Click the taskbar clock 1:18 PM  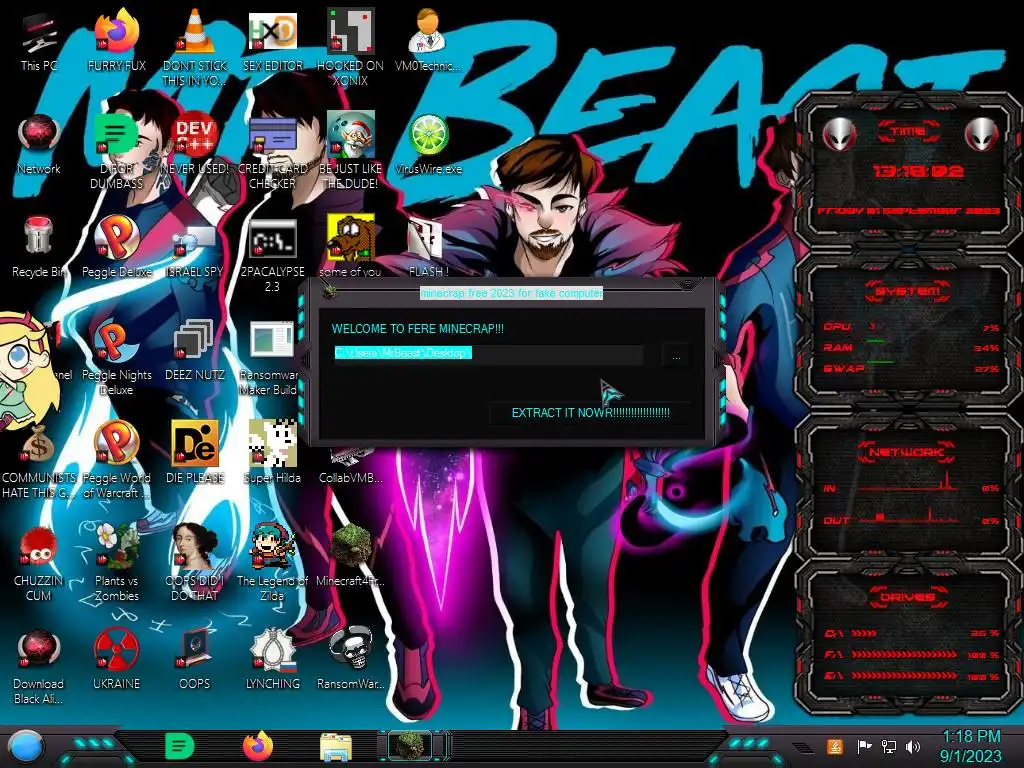pos(970,746)
